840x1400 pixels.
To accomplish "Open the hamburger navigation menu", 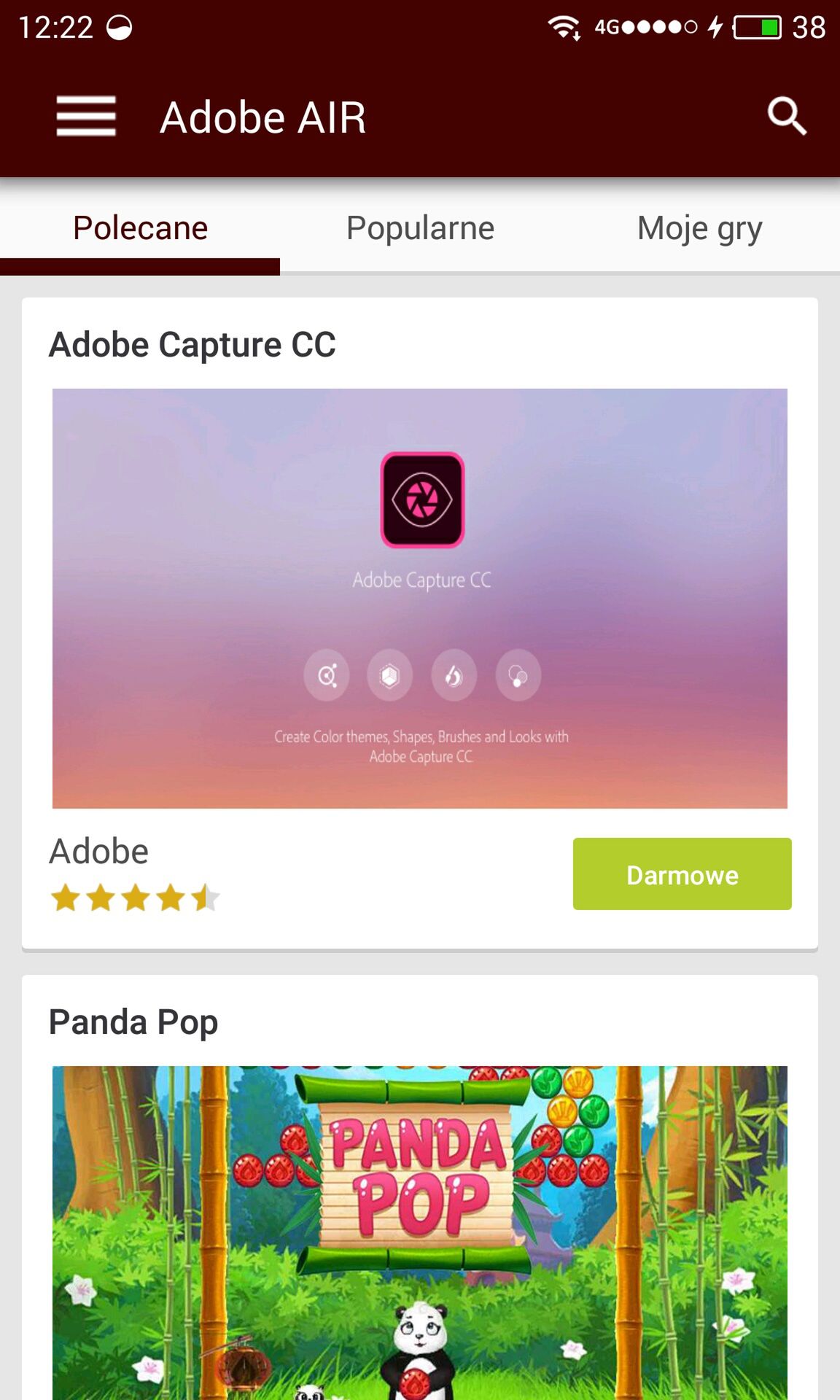I will [x=86, y=117].
